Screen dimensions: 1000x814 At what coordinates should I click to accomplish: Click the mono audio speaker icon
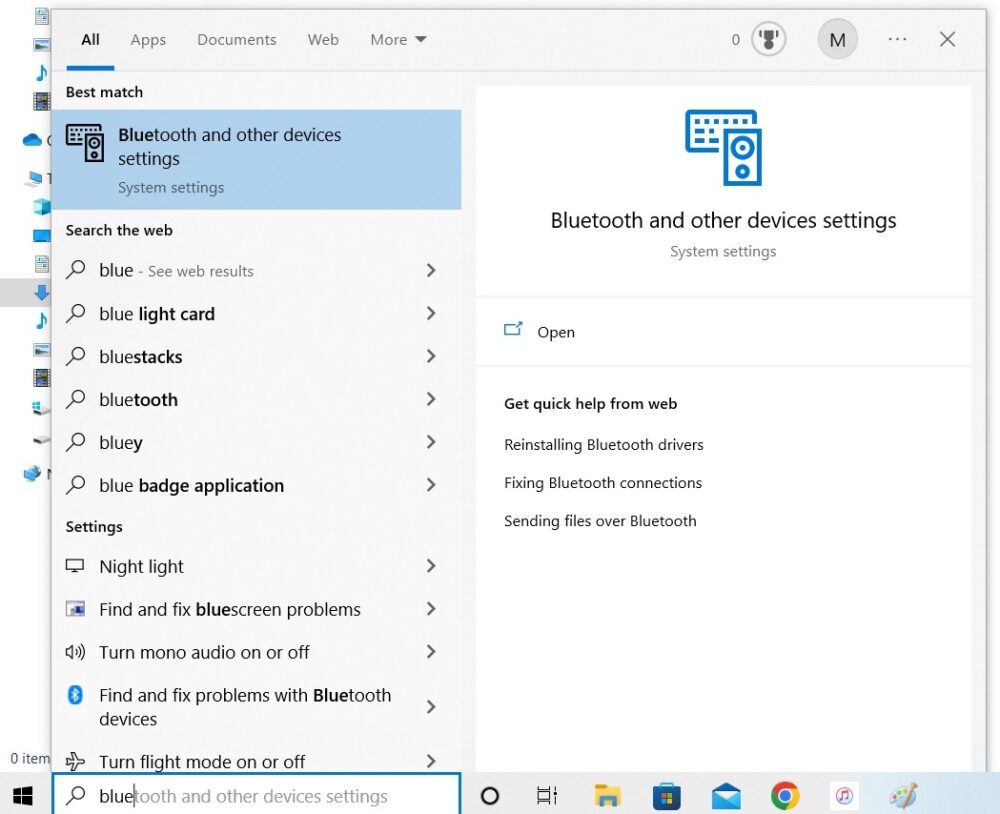coord(75,652)
